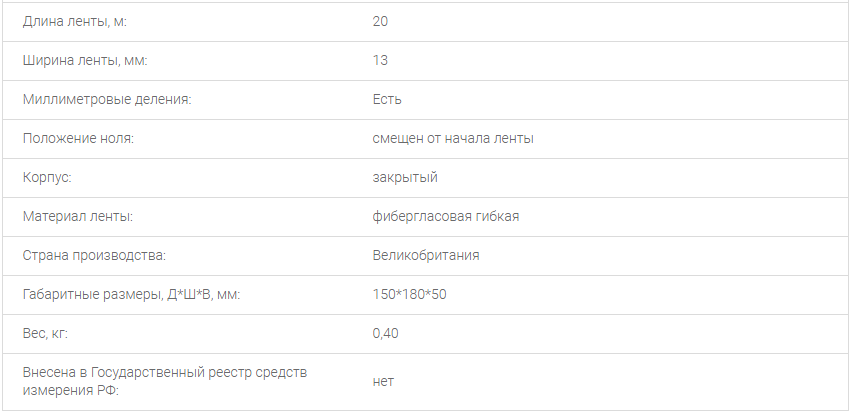Click the 'Страна производства:' label
This screenshot has height=414, width=851.
click(94, 255)
